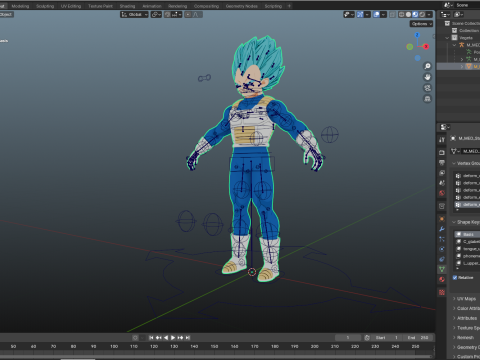
Task: Select Scene Collection in the outliner
Action: tap(465, 23)
